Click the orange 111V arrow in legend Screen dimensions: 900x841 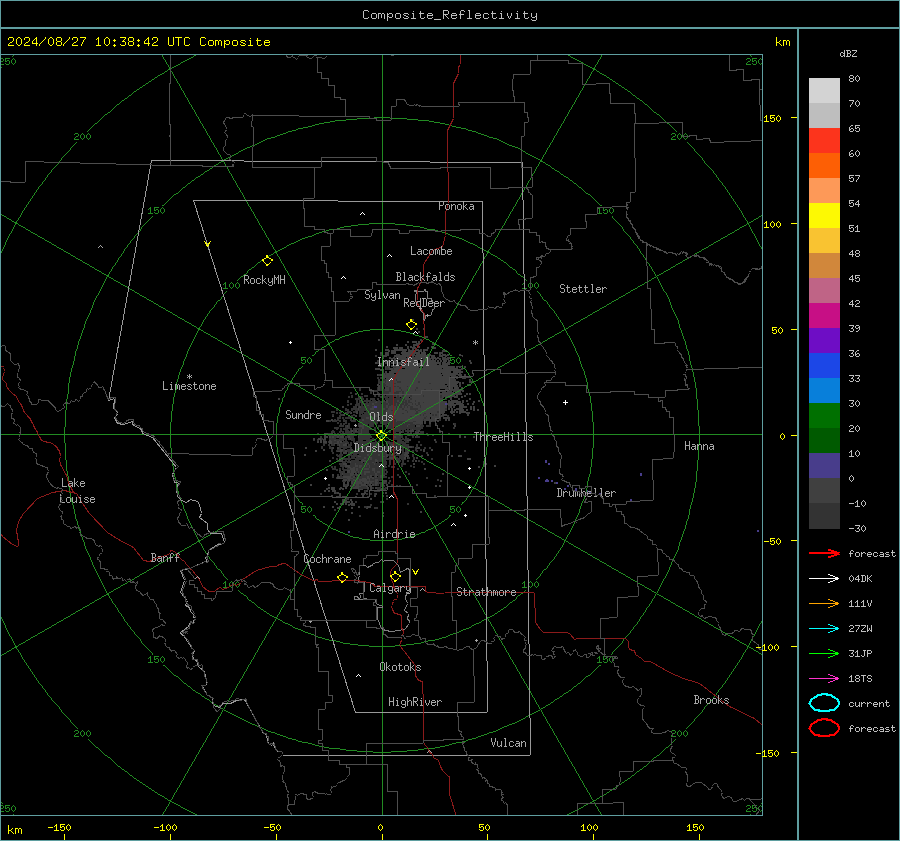(824, 603)
